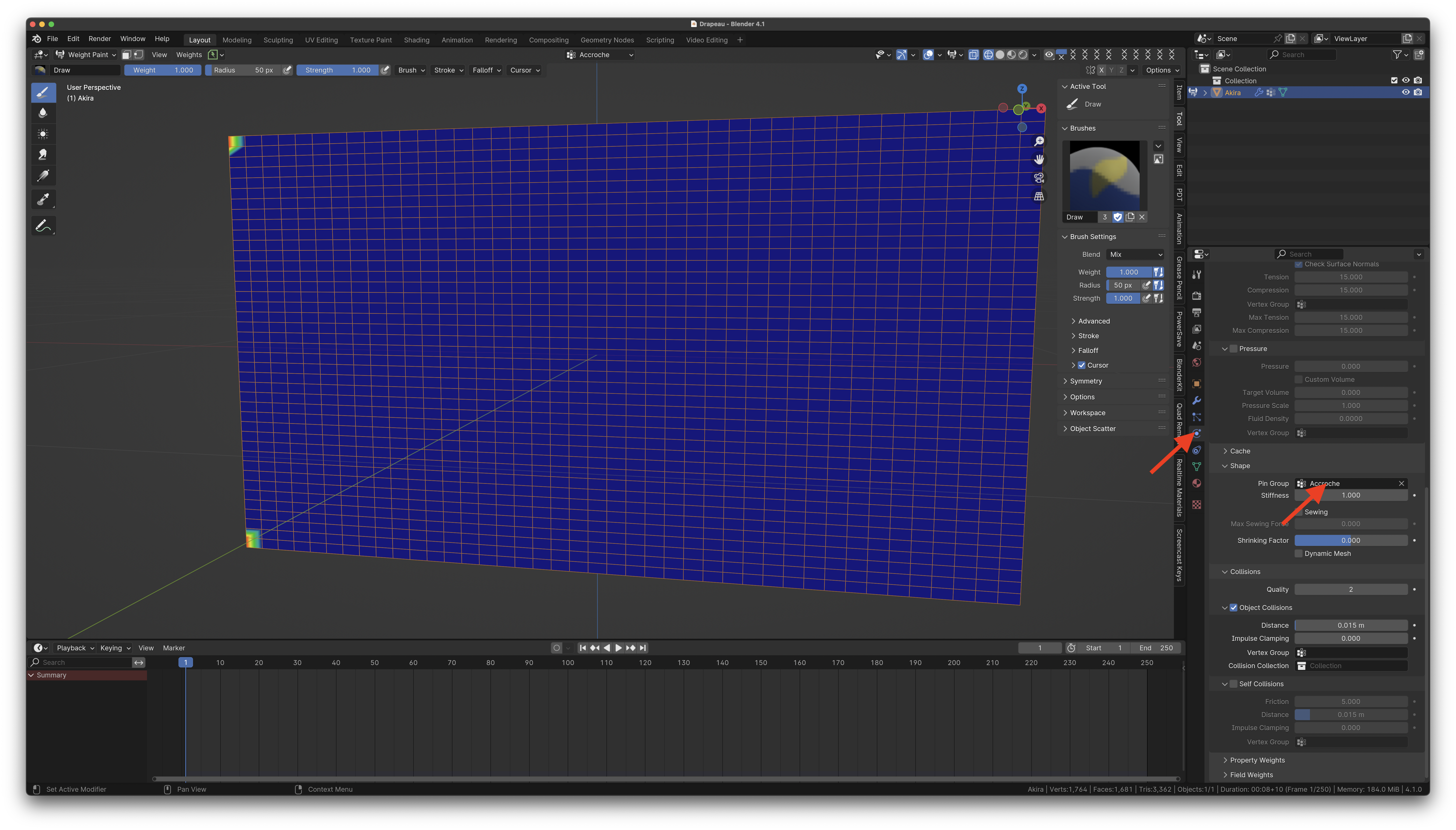Image resolution: width=1456 pixels, height=830 pixels.
Task: Select the Annotate tool
Action: [43, 226]
